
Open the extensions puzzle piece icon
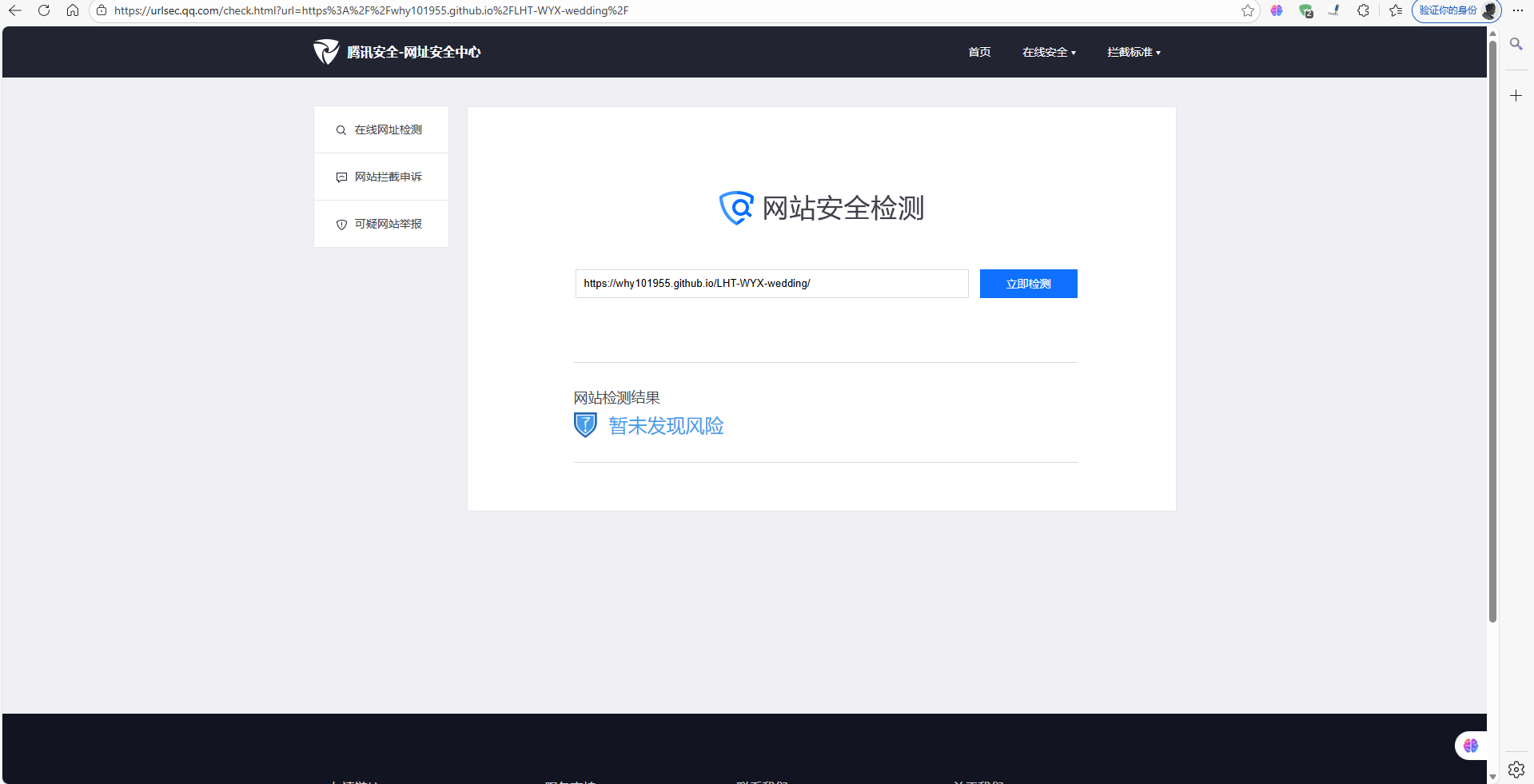coord(1363,10)
